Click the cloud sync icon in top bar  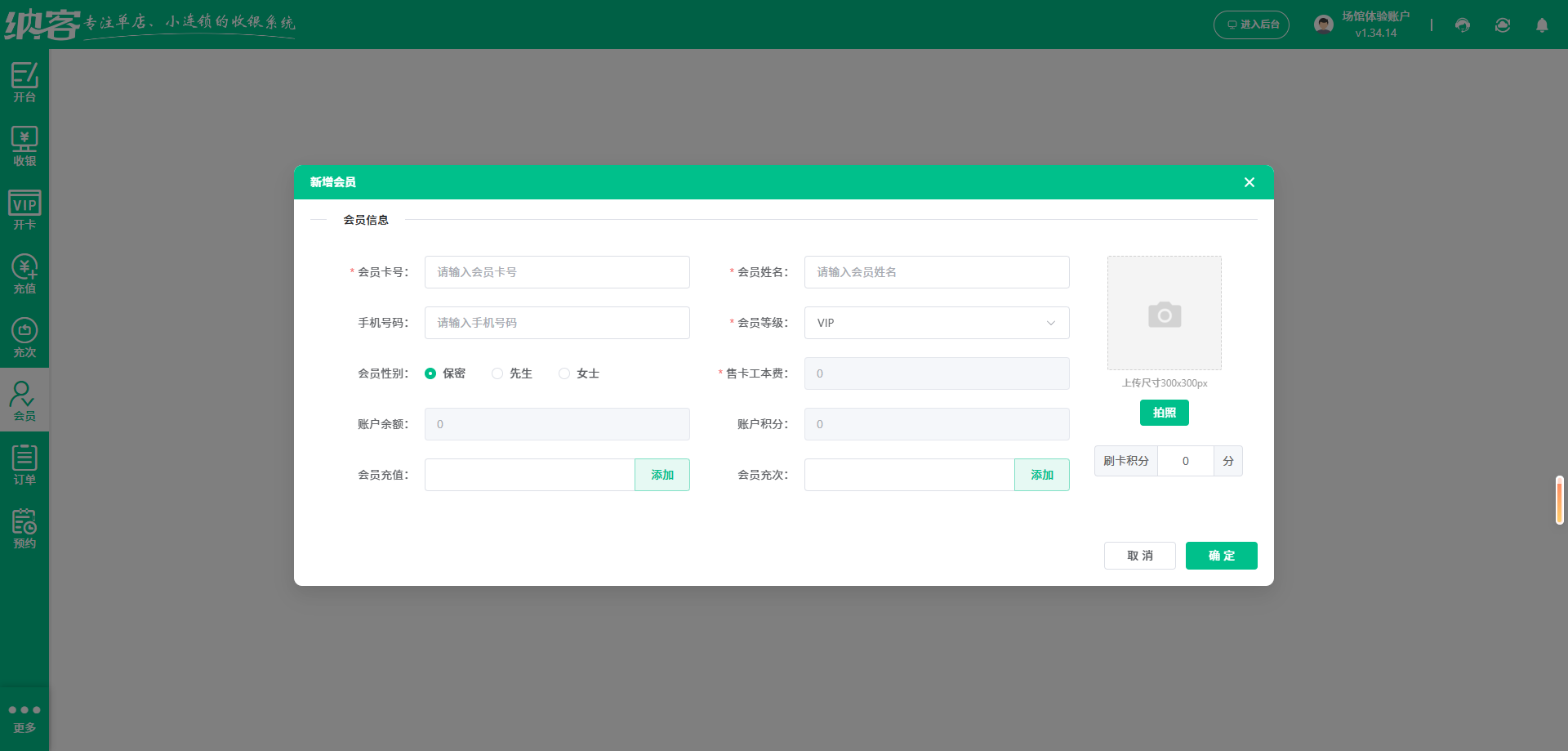click(1502, 25)
